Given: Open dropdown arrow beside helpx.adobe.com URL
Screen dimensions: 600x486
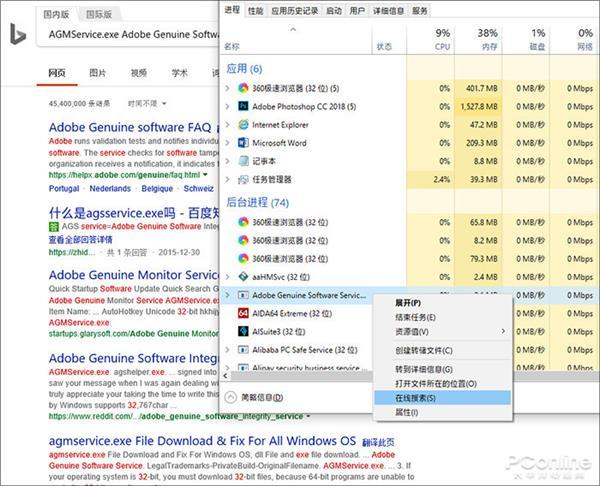Looking at the screenshot, I should tap(205, 175).
